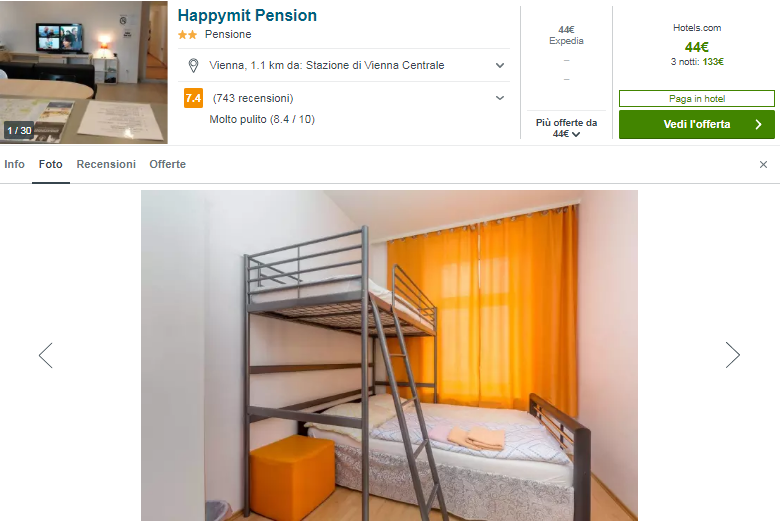Click the two-star rating icons

[188, 35]
